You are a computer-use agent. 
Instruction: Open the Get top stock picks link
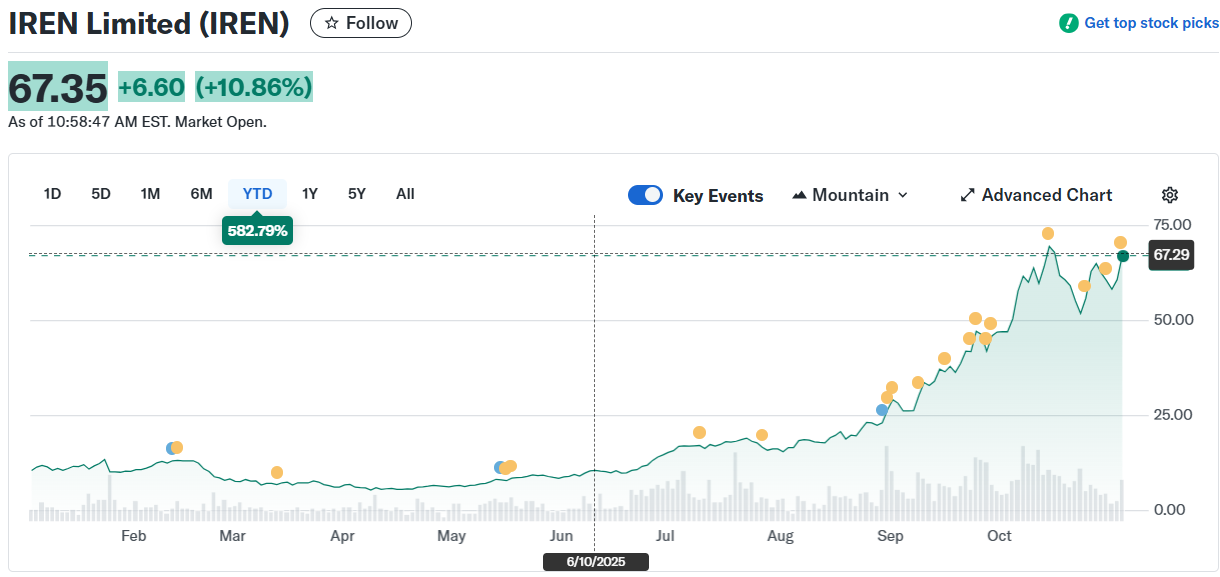[1151, 23]
